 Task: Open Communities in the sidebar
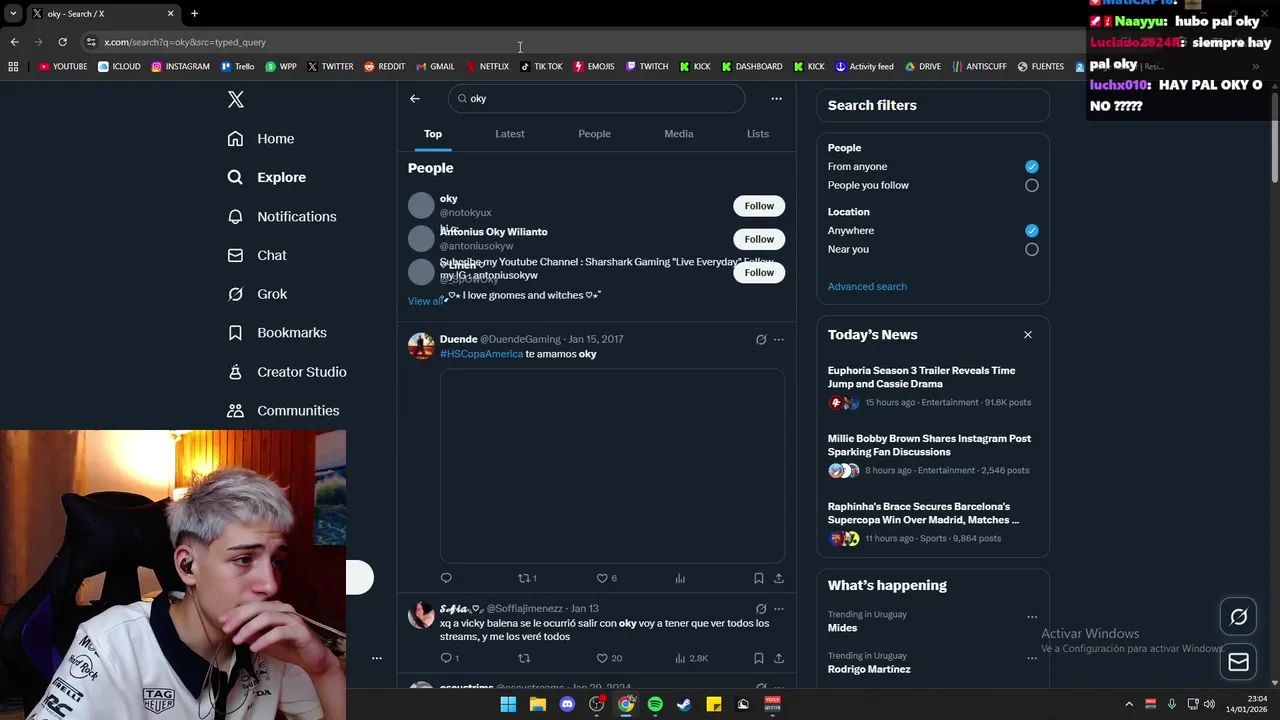[x=283, y=410]
